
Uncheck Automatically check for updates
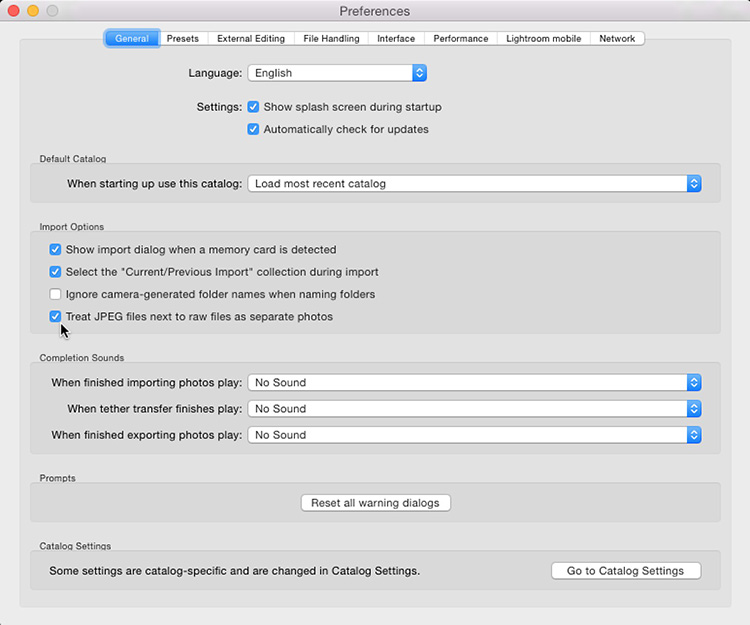(253, 129)
